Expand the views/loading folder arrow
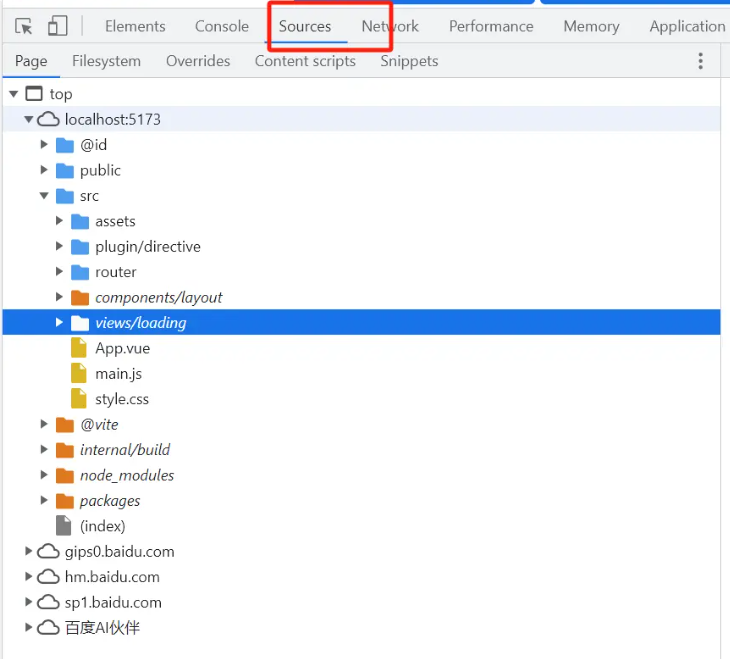 tap(59, 322)
